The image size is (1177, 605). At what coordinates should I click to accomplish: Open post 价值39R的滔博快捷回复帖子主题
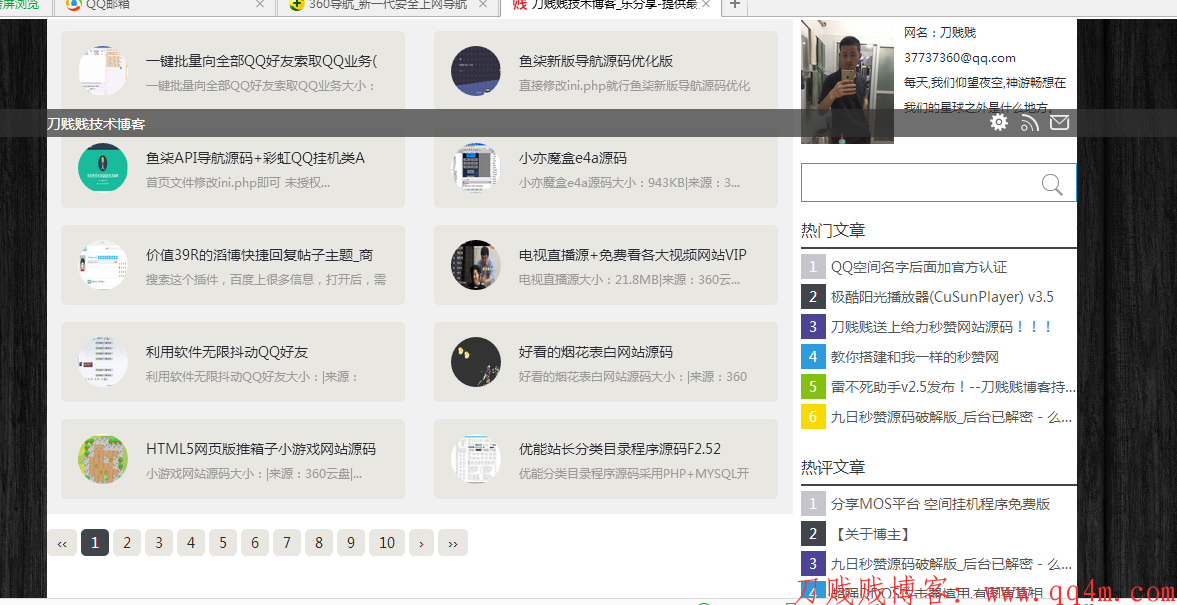click(259, 255)
